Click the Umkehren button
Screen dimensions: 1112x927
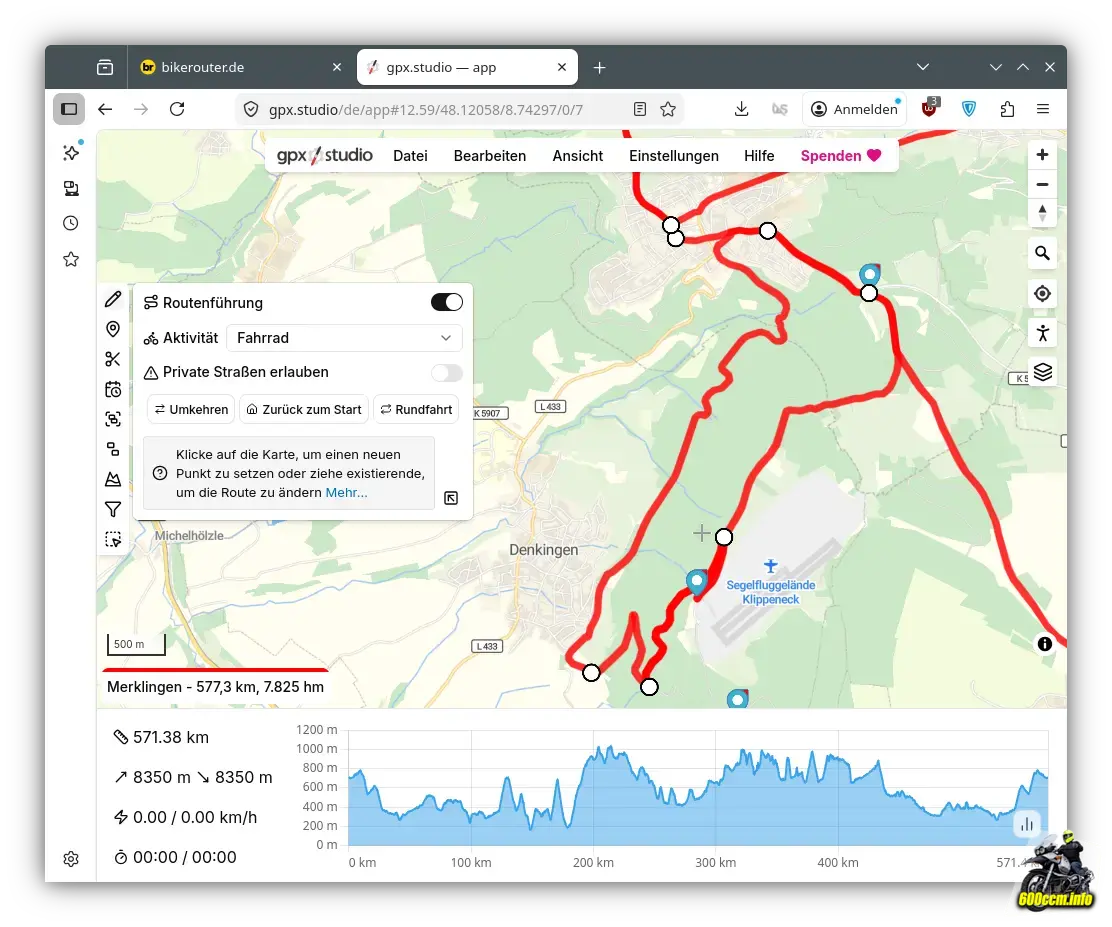(191, 409)
